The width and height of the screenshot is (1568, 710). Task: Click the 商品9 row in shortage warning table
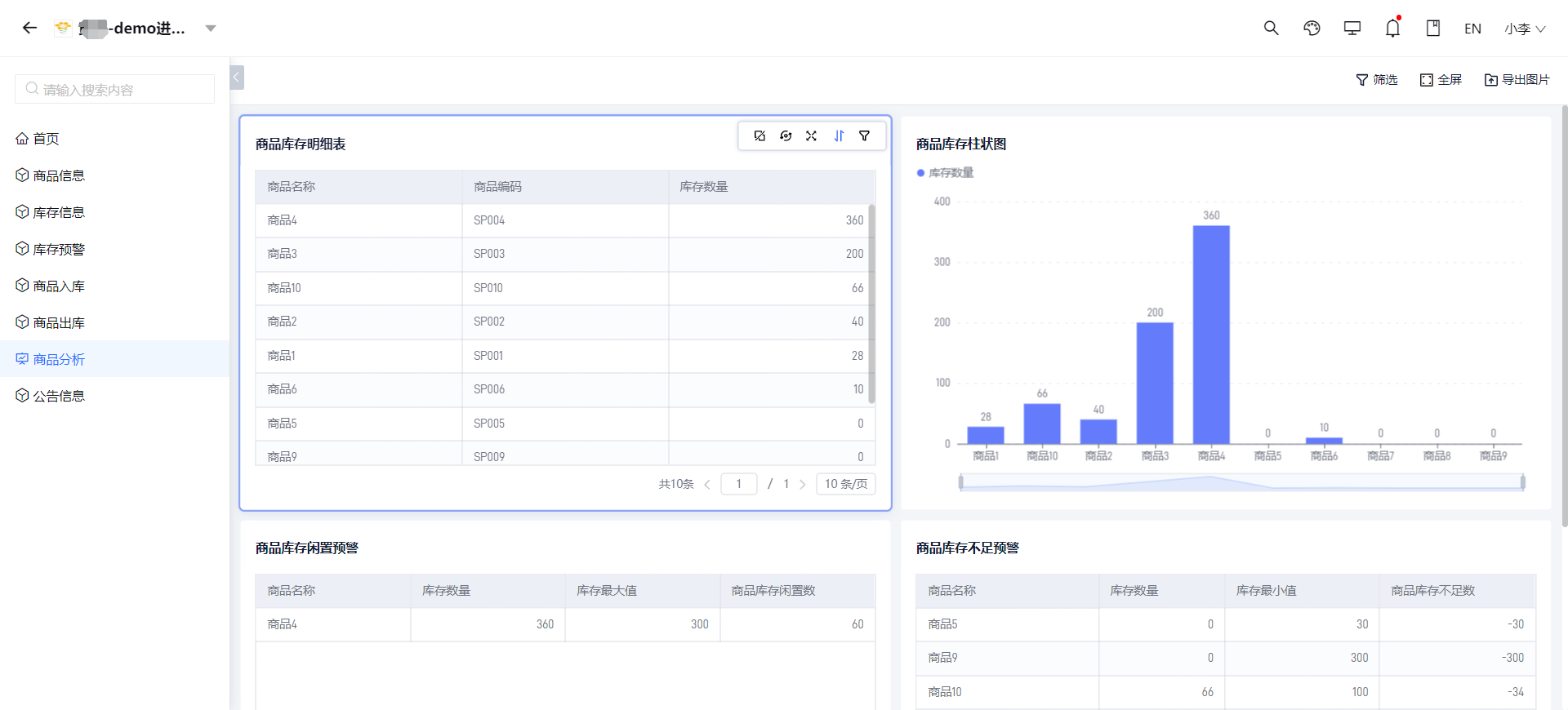pyautogui.click(x=1226, y=658)
